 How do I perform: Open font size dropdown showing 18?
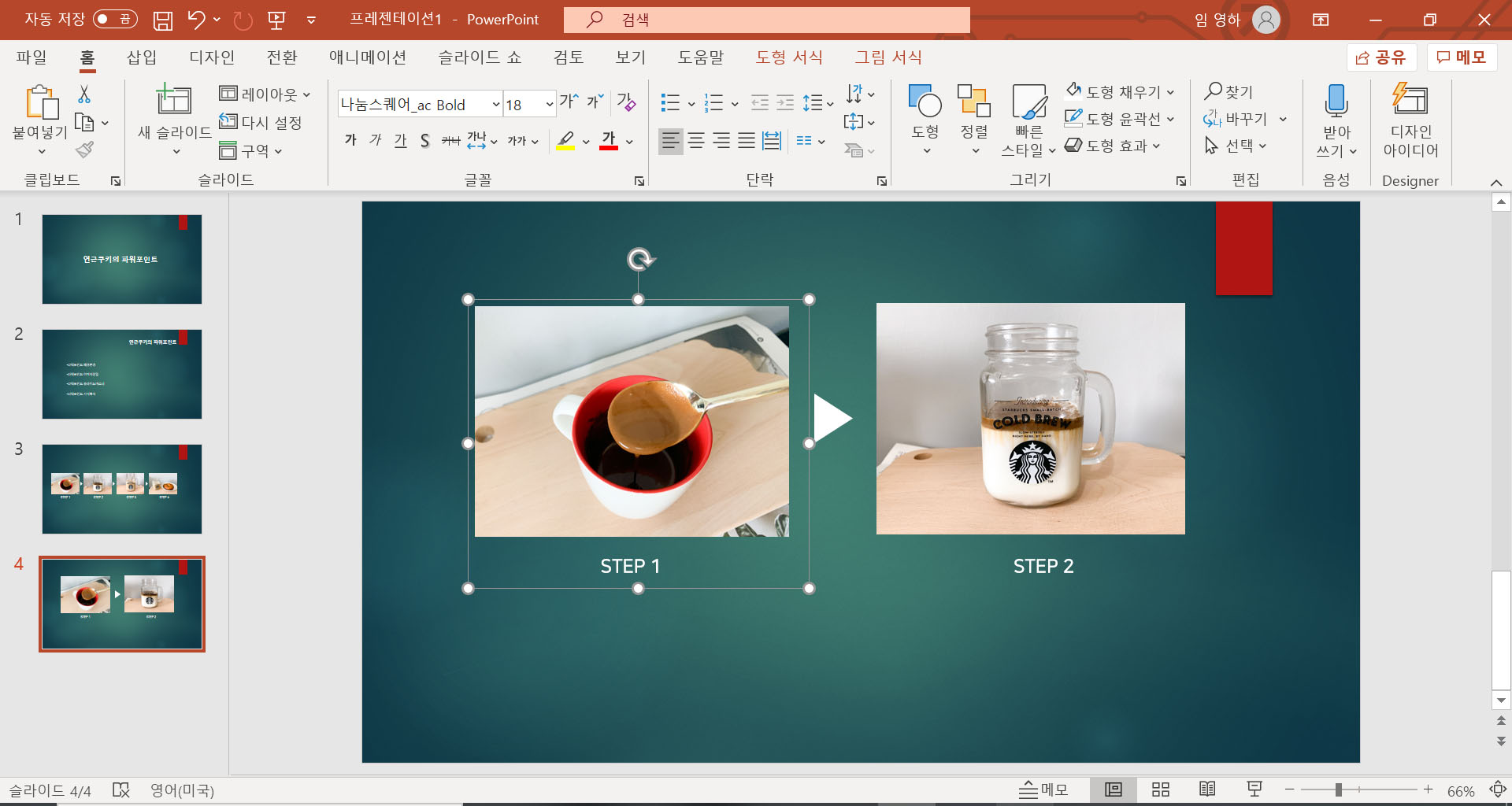pos(549,104)
